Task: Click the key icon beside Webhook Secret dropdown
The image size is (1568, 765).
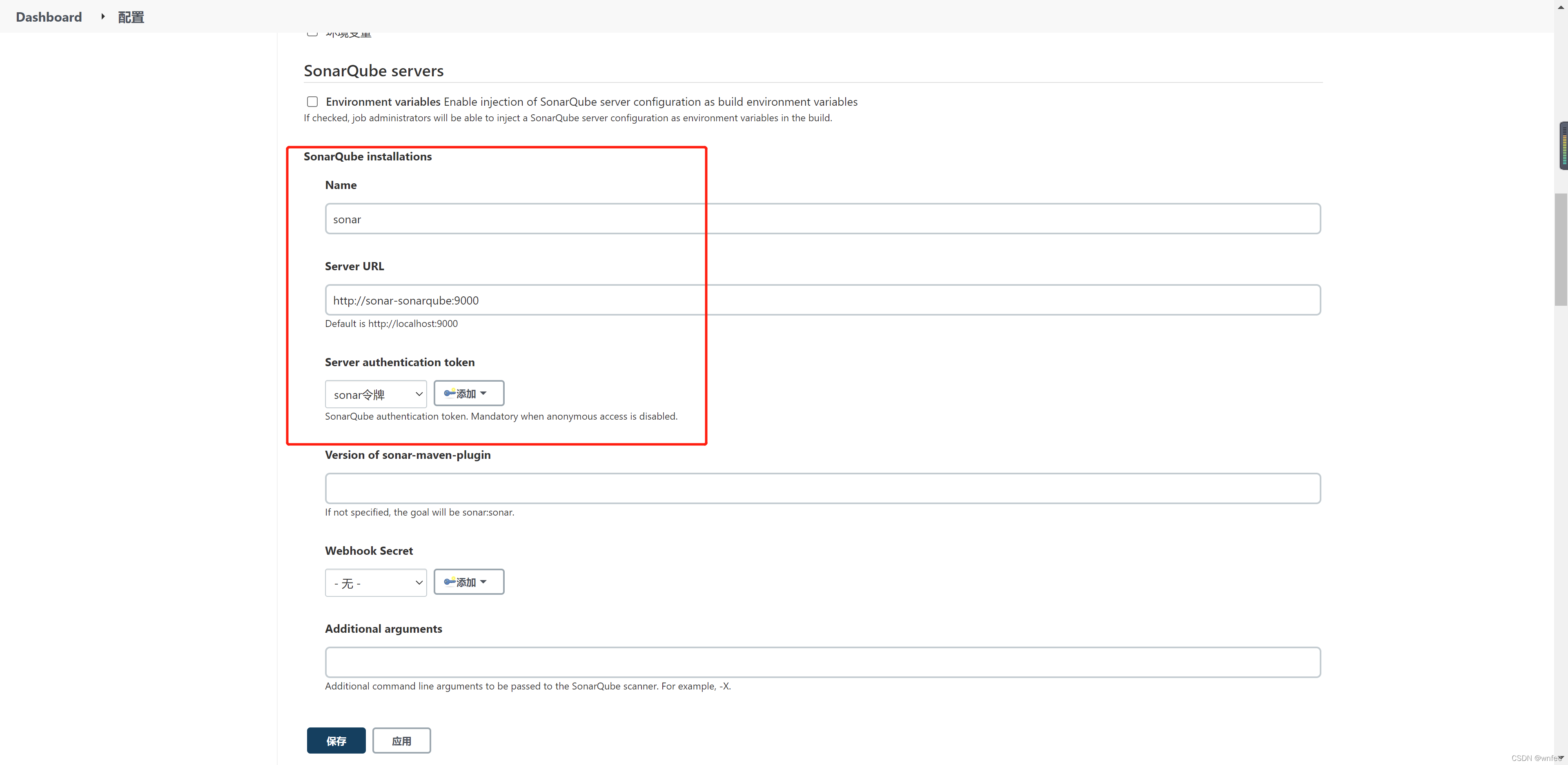Action: click(x=450, y=582)
